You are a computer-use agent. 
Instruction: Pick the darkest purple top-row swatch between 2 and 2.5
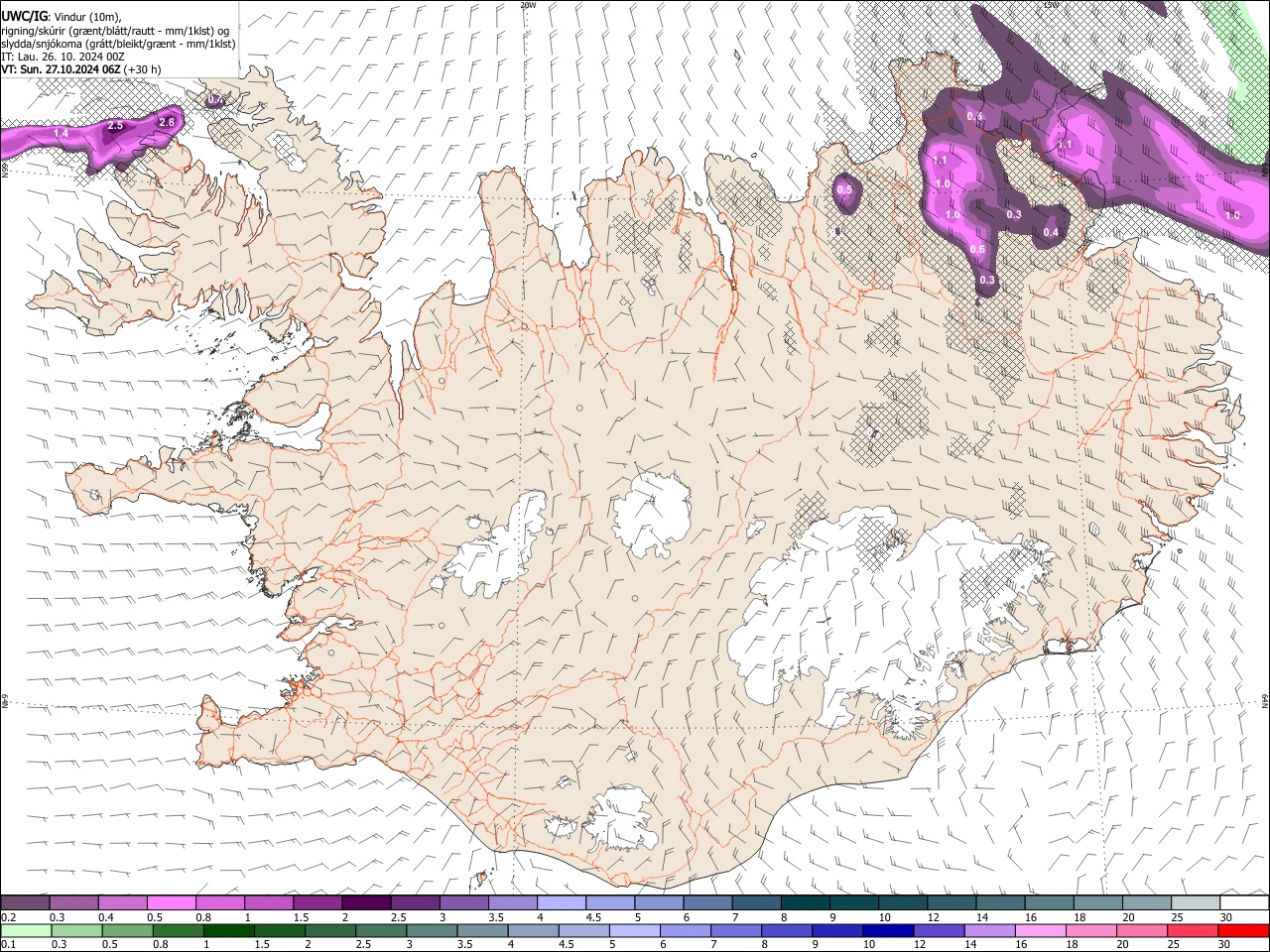366,902
